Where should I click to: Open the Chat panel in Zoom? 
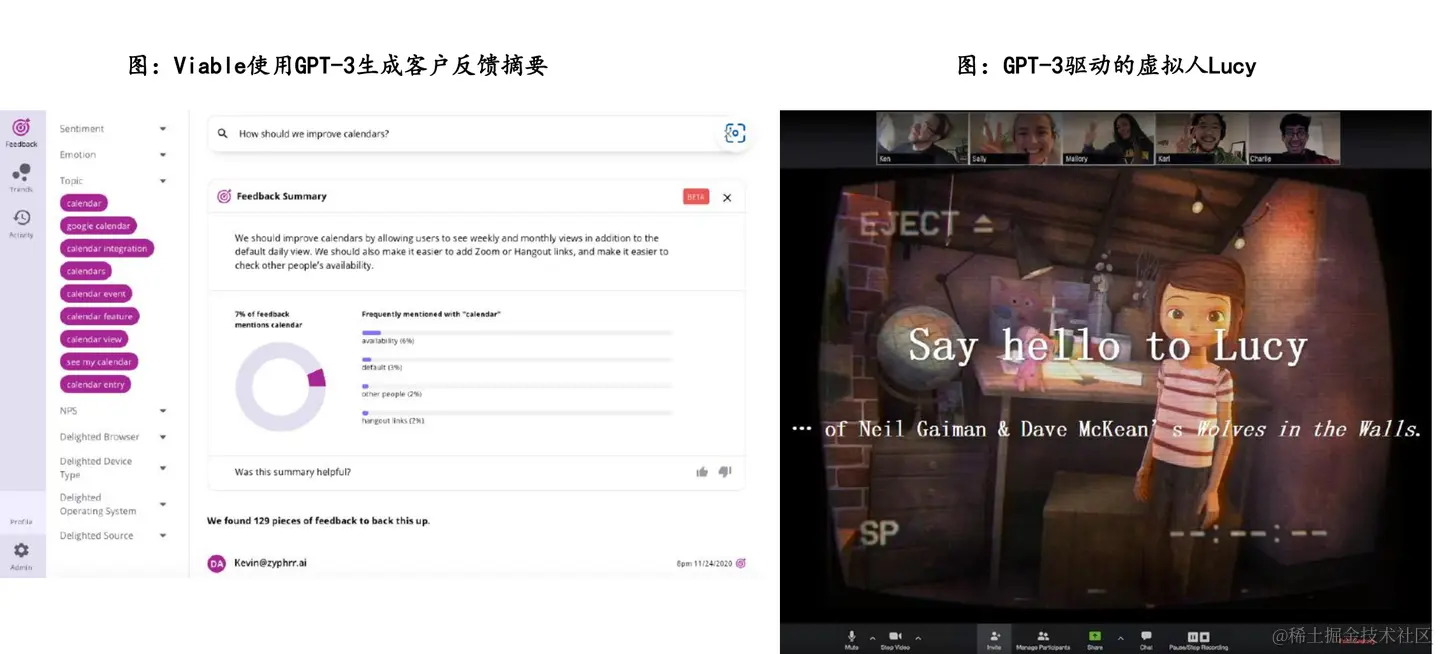[x=1146, y=640]
